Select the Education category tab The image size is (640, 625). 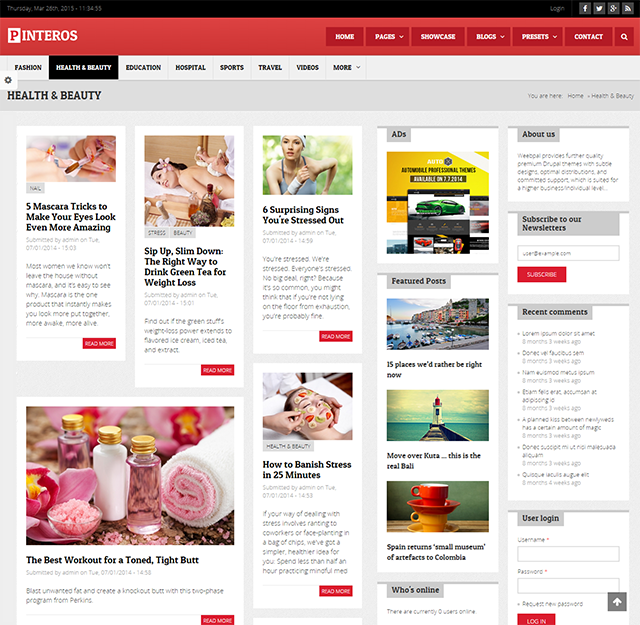point(143,68)
